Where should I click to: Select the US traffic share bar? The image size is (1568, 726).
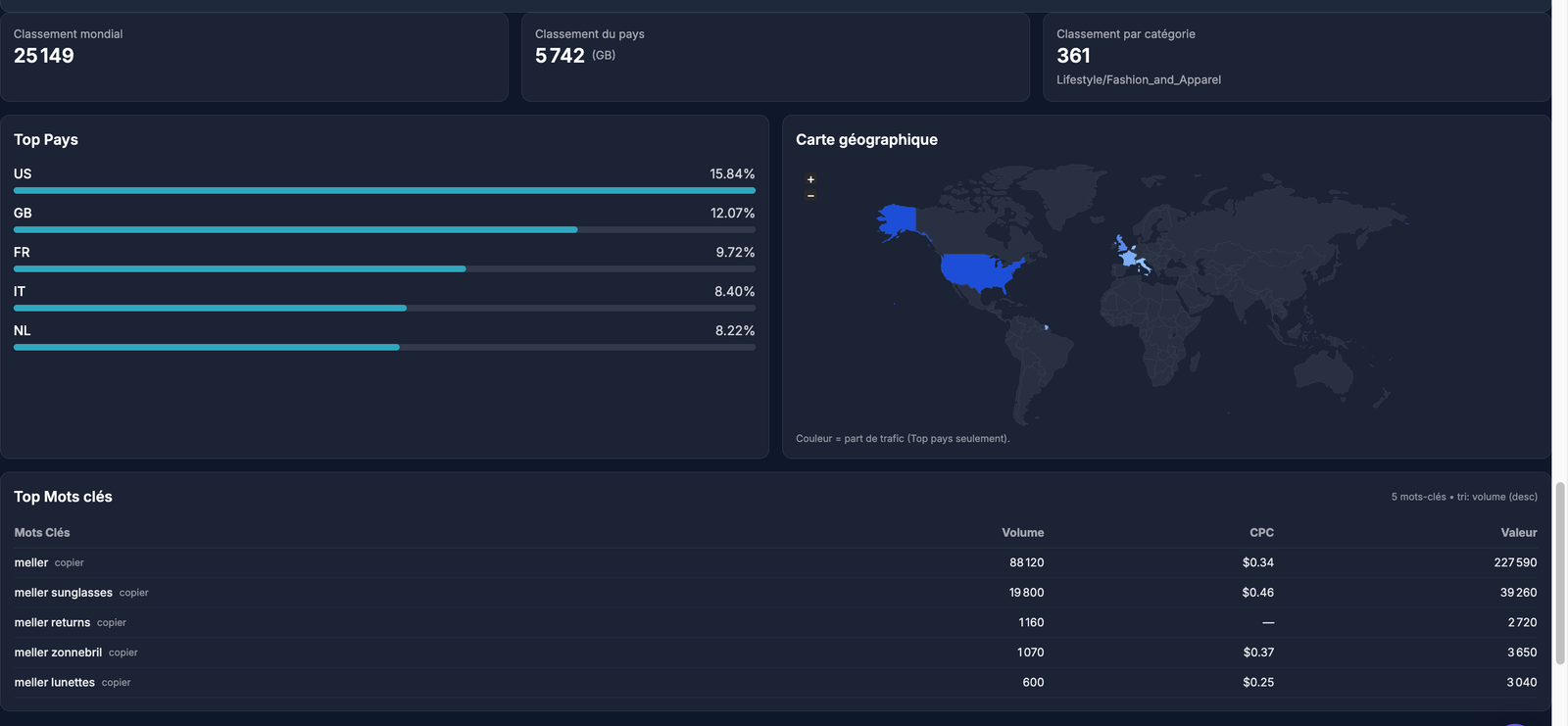point(384,190)
